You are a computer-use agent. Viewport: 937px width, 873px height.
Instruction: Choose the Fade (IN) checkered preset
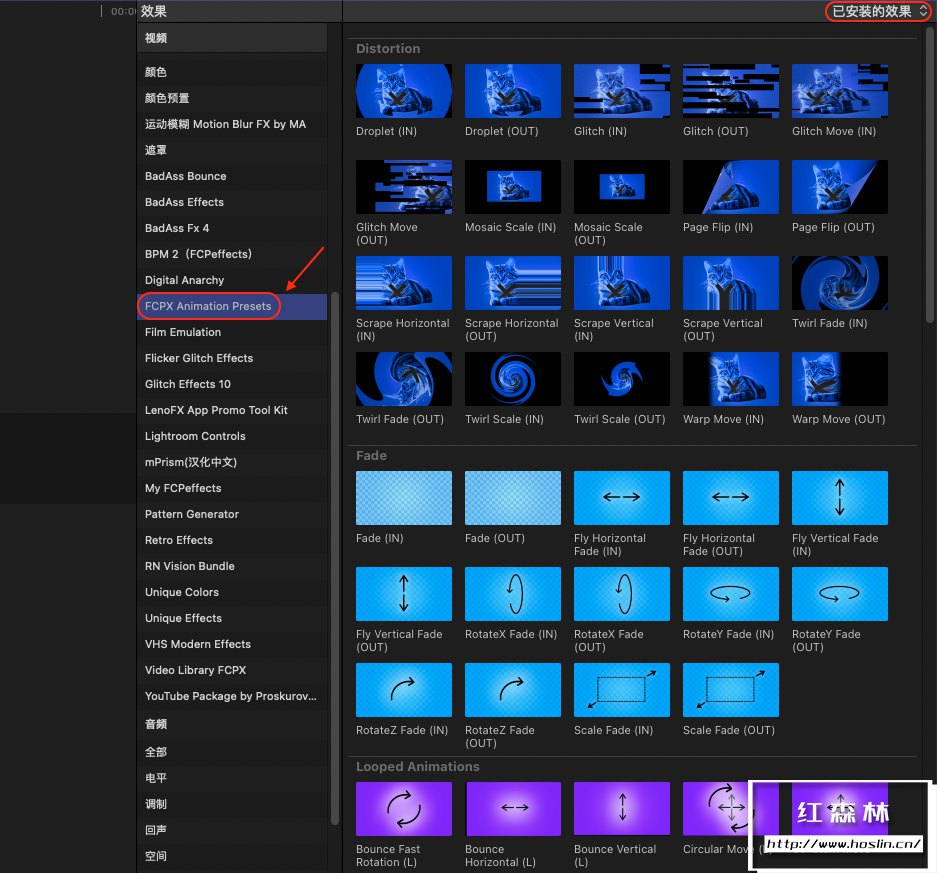[x=403, y=498]
